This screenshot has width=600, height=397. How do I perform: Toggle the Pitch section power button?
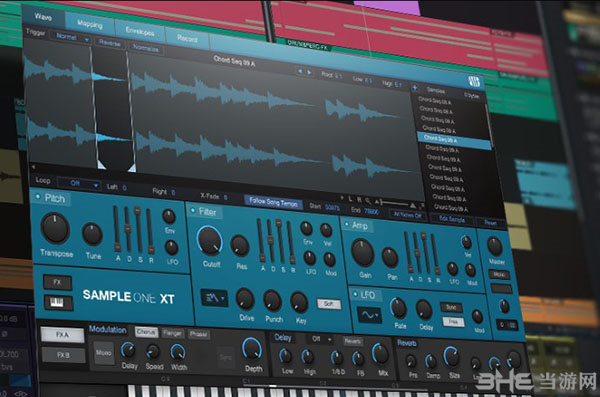point(38,197)
